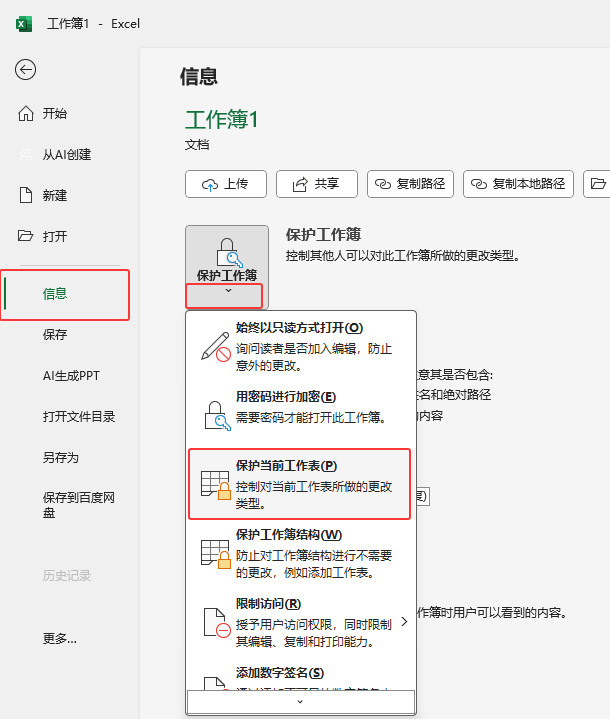Click the cloud upload icon in 上传
The image size is (610, 719).
(x=210, y=185)
